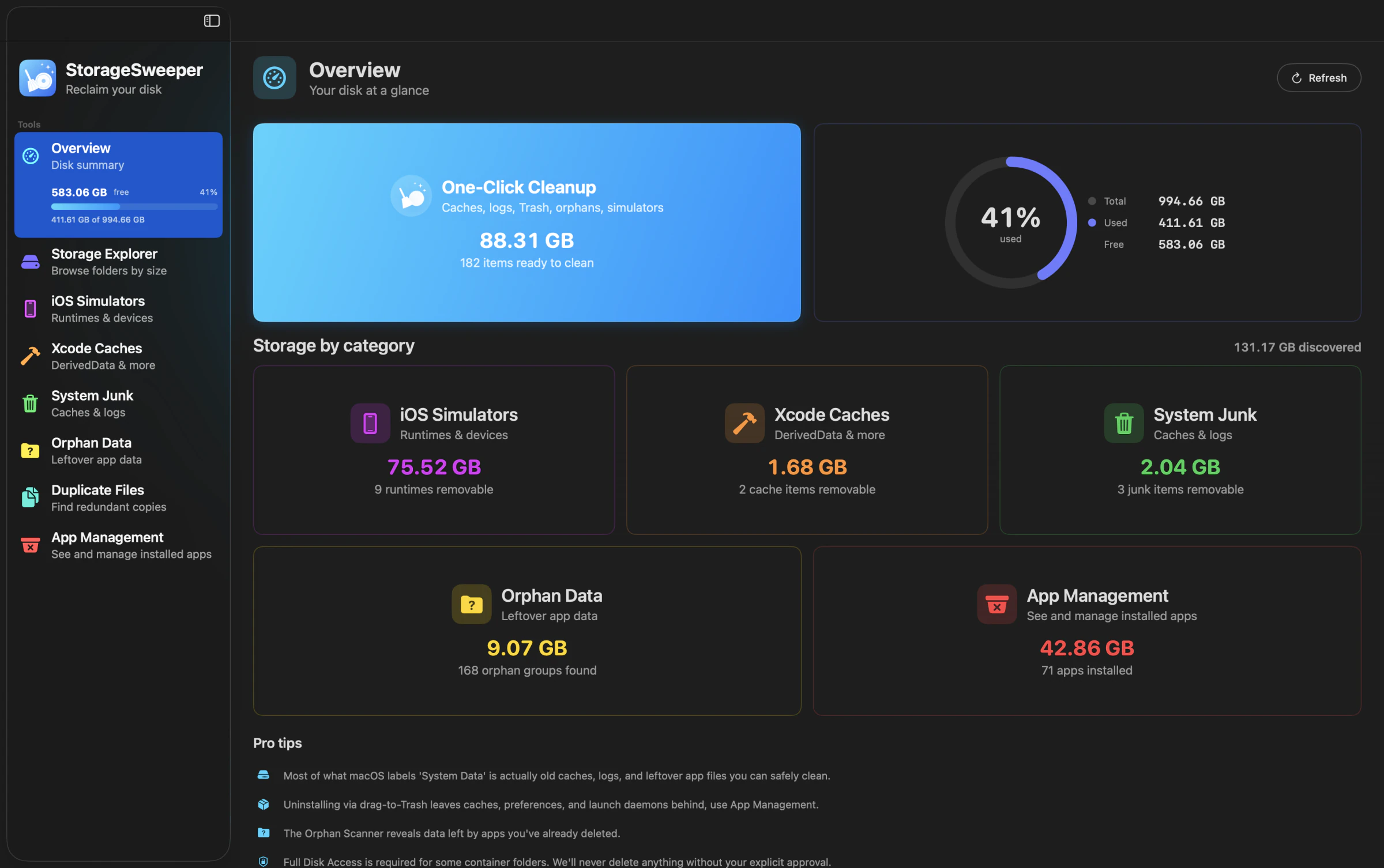Click the purple Used legend dot
This screenshot has width=1384, height=868.
(1092, 222)
